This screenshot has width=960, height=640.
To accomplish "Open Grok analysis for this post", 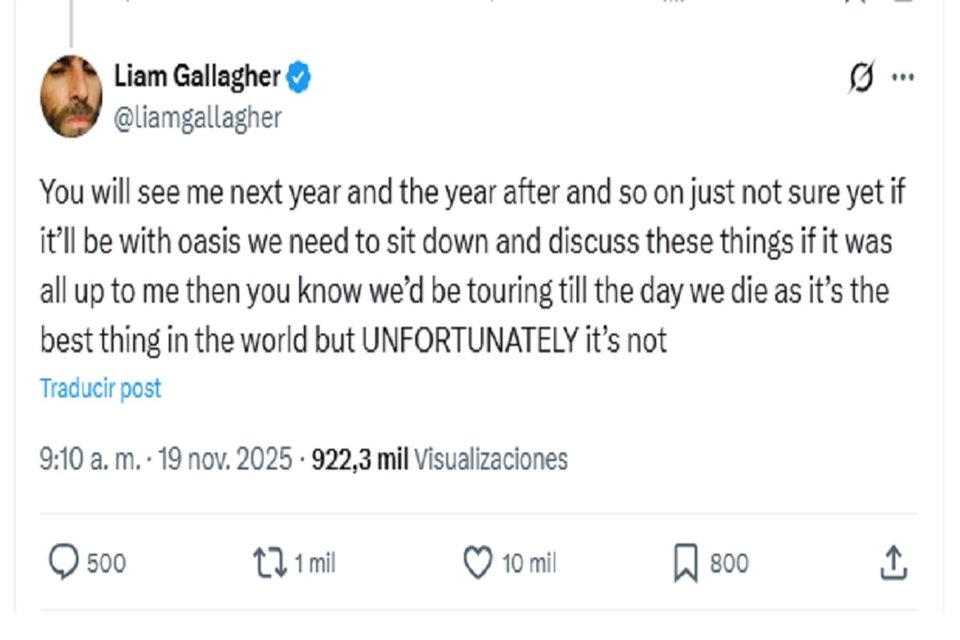I will coord(861,77).
